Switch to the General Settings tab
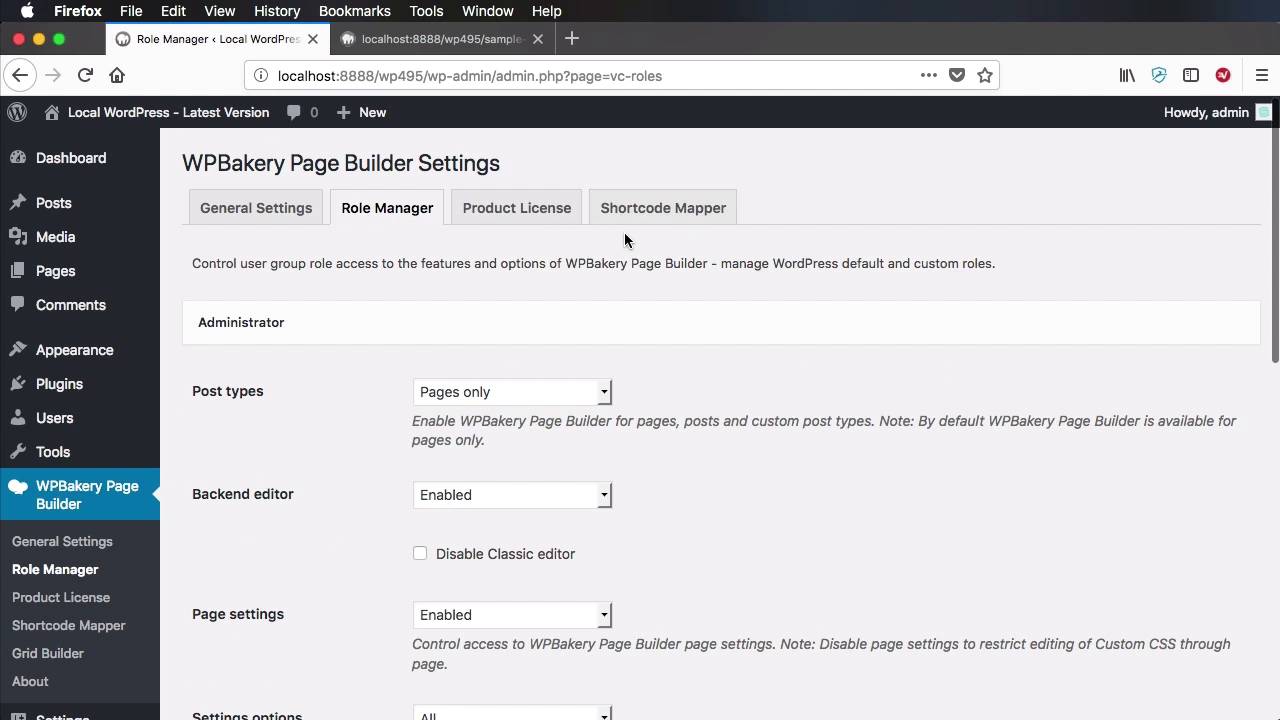The height and width of the screenshot is (720, 1280). click(256, 208)
